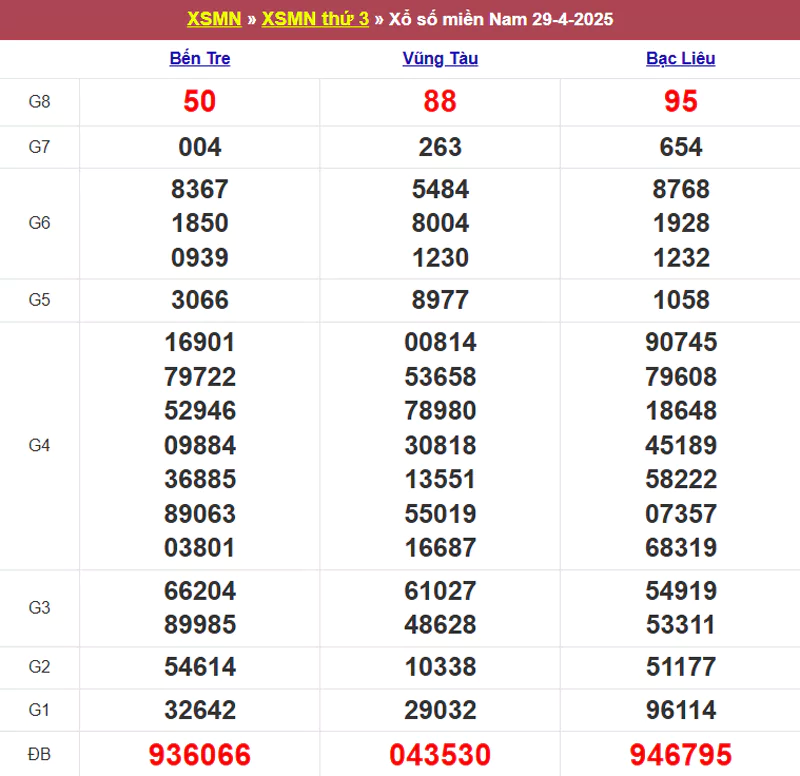
Task: Click G3 number 89985
Action: 200,624
